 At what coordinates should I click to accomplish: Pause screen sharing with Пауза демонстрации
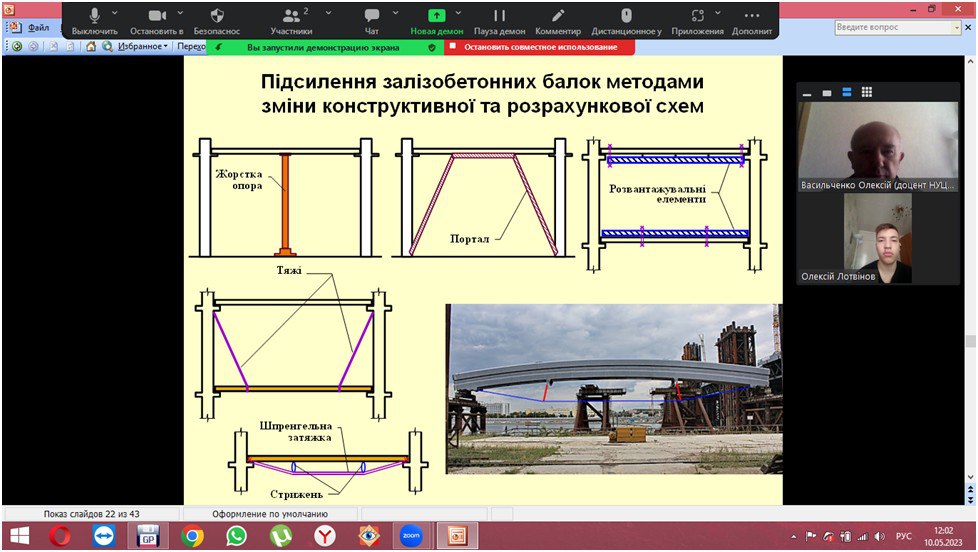[500, 21]
